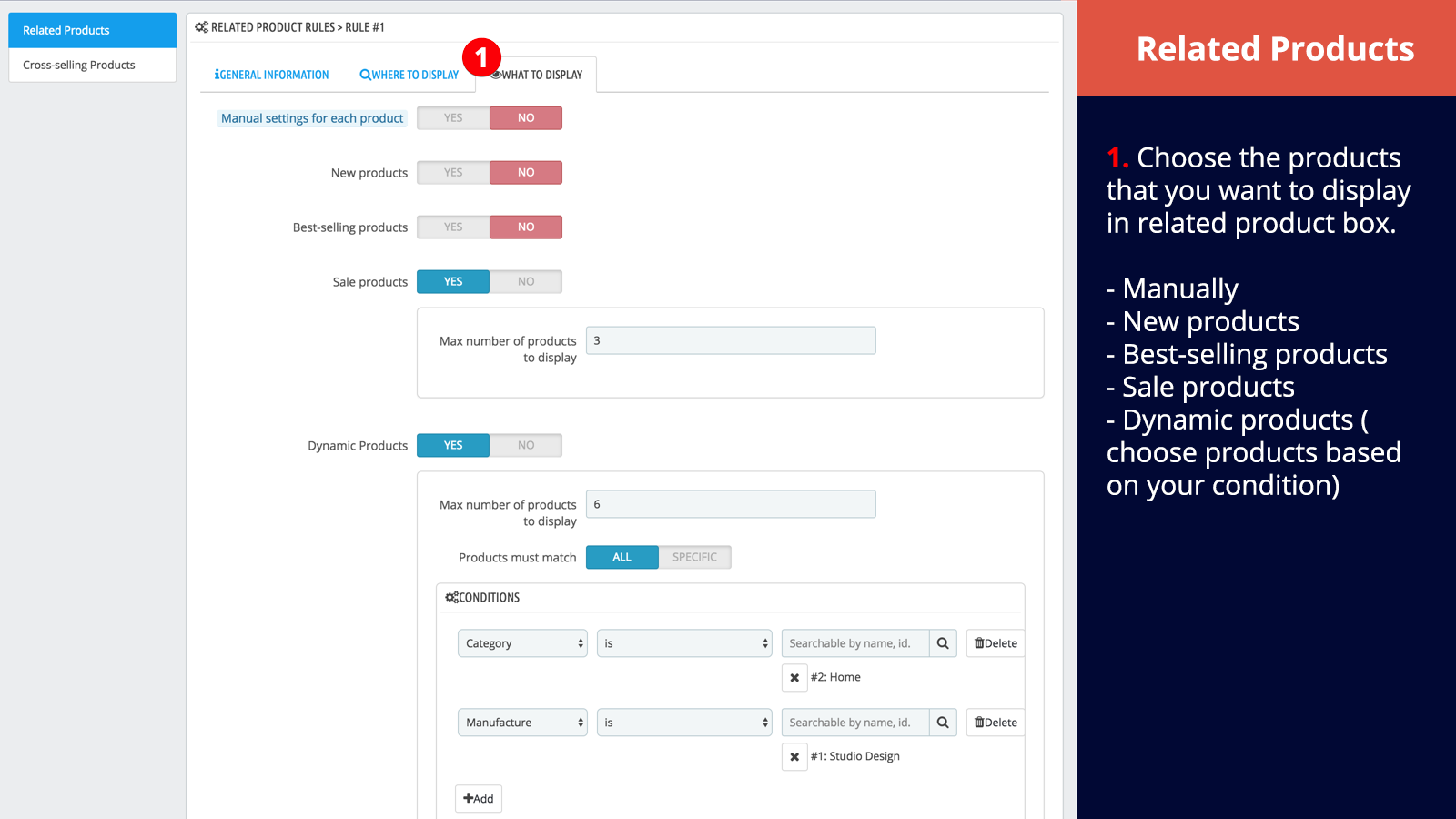Disable Sale products by choosing NO
The width and height of the screenshot is (1456, 819).
point(526,282)
